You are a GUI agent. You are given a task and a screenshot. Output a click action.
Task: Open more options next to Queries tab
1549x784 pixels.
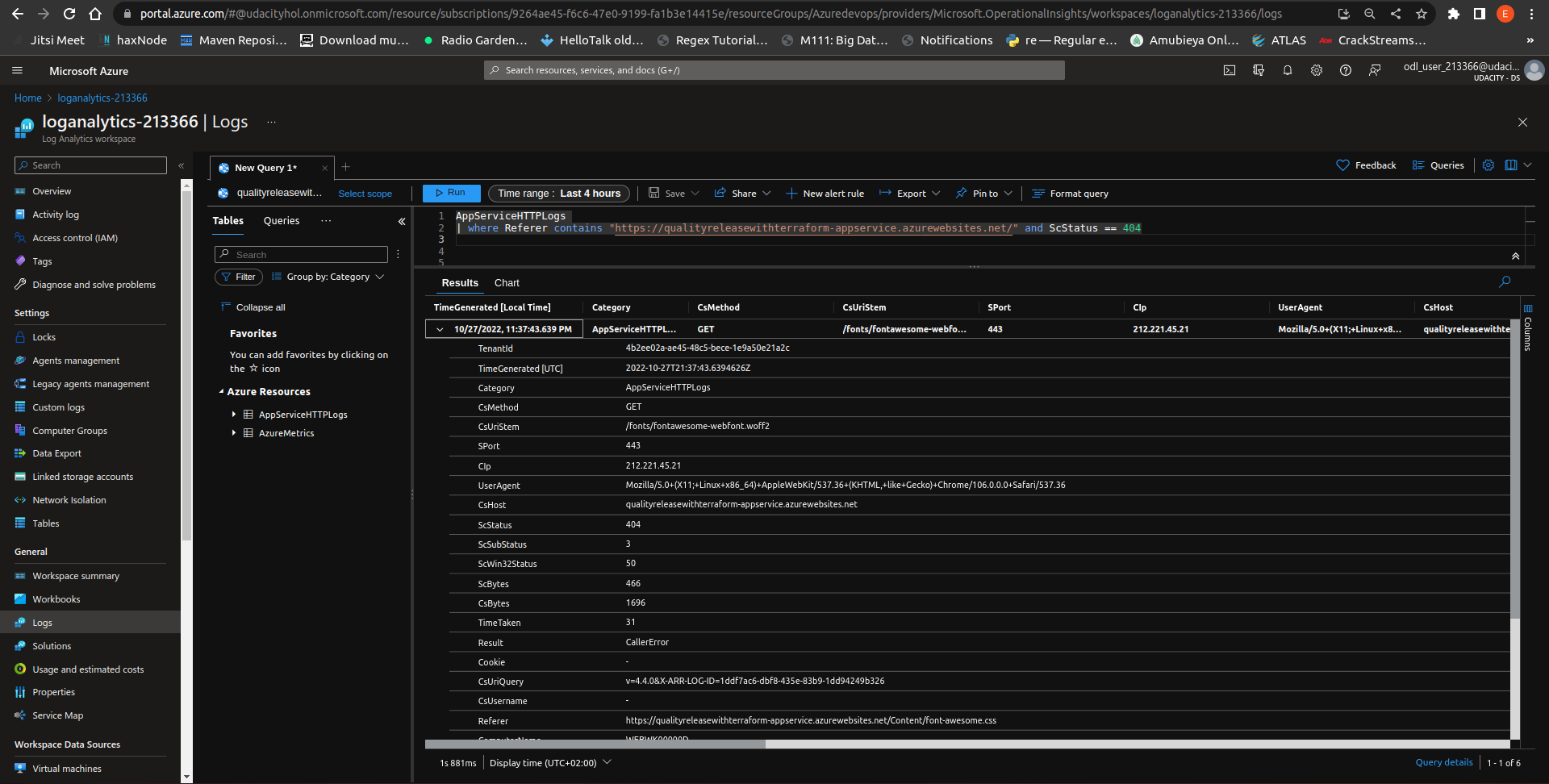(326, 221)
